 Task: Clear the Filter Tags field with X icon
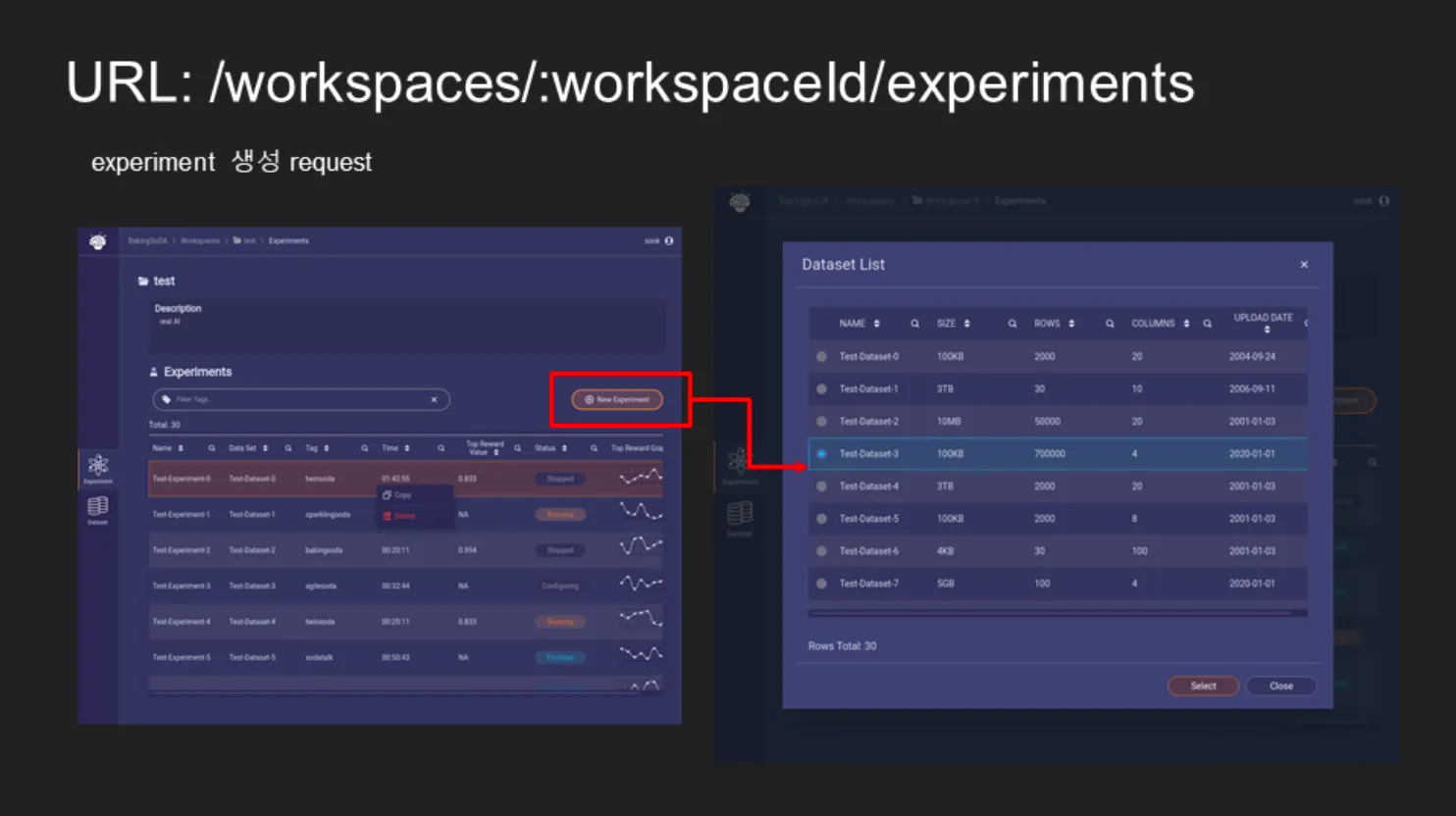pos(434,399)
